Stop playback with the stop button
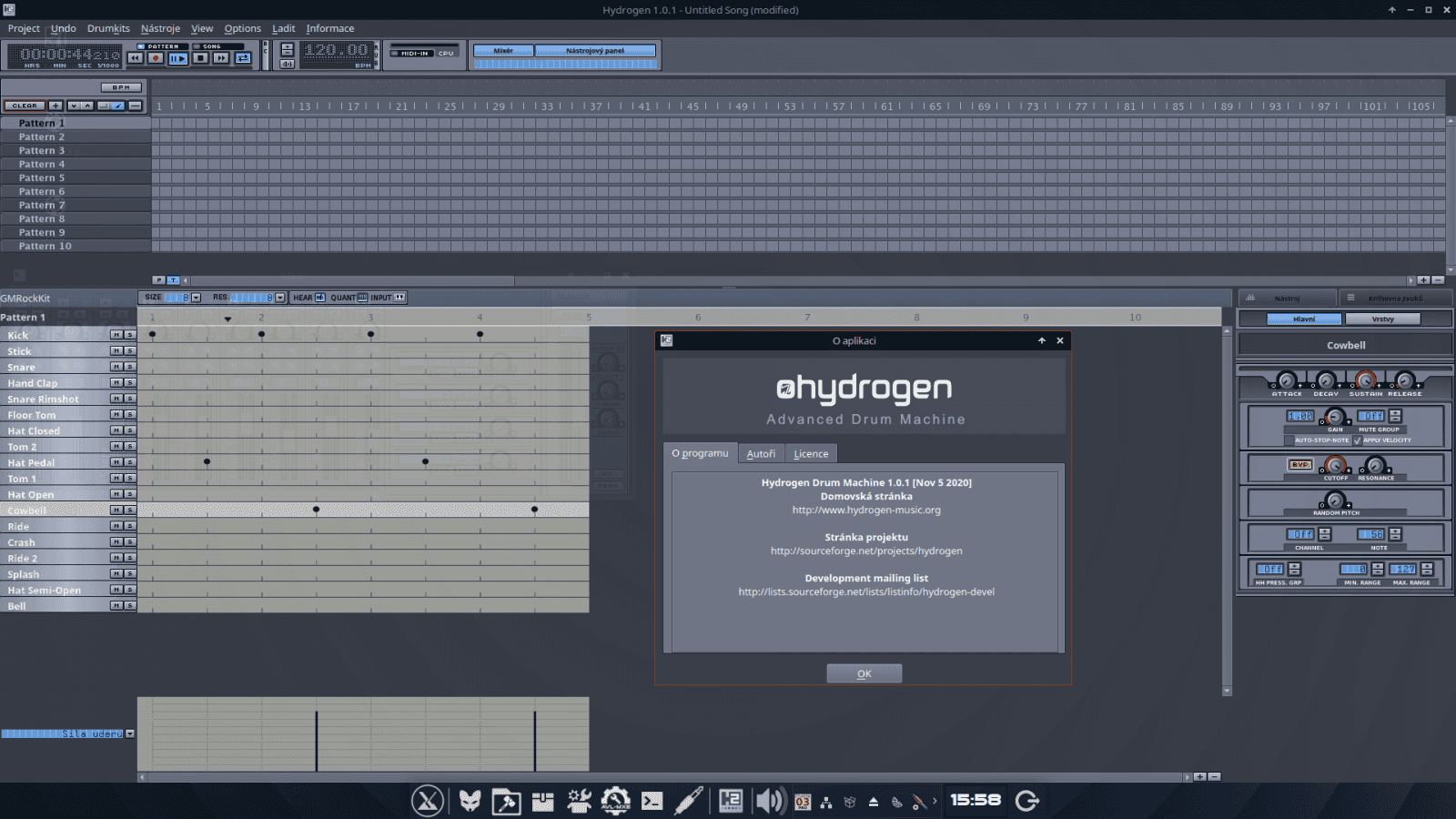Viewport: 1456px width, 819px height. coord(200,58)
